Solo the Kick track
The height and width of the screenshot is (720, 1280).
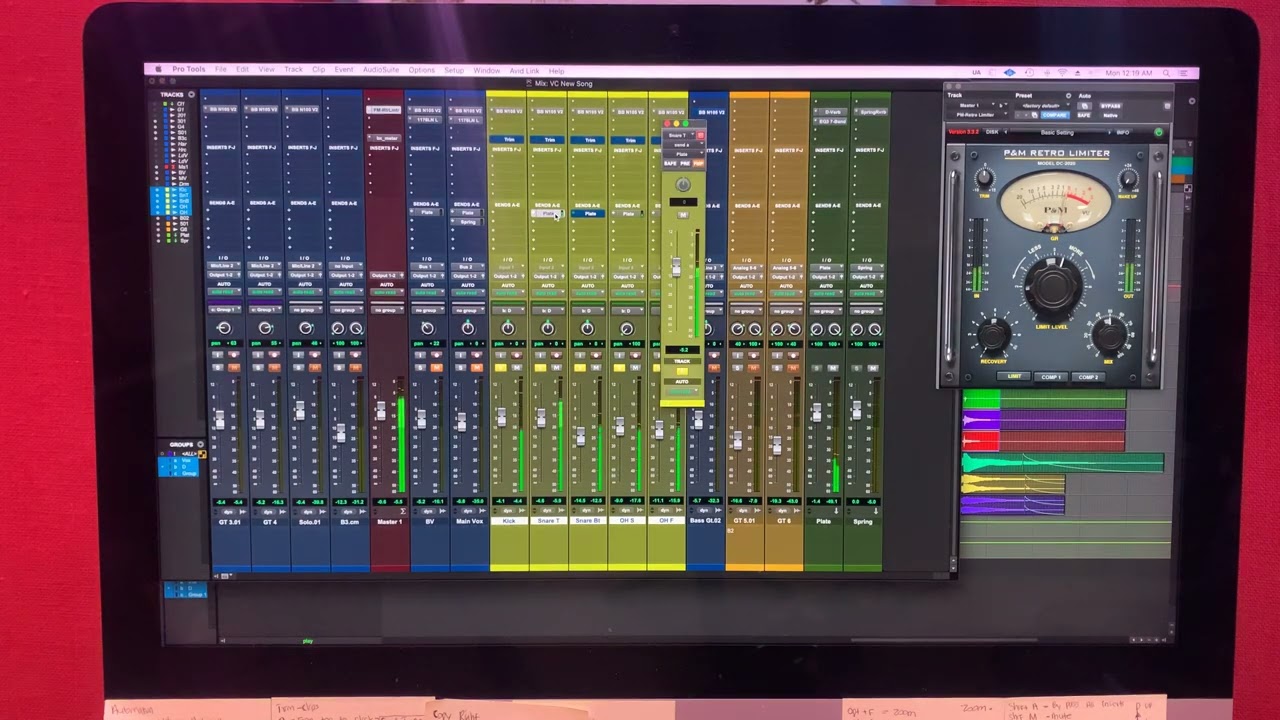click(502, 367)
